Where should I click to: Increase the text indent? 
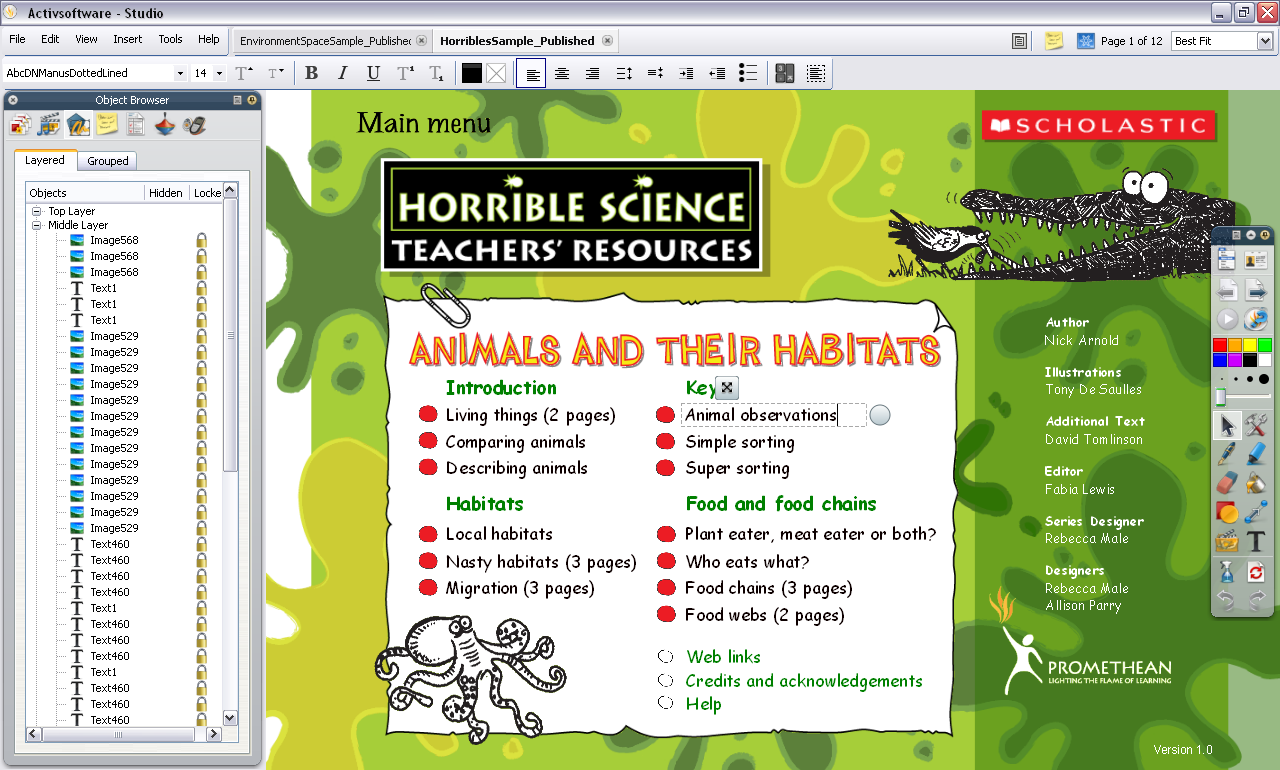coord(686,73)
